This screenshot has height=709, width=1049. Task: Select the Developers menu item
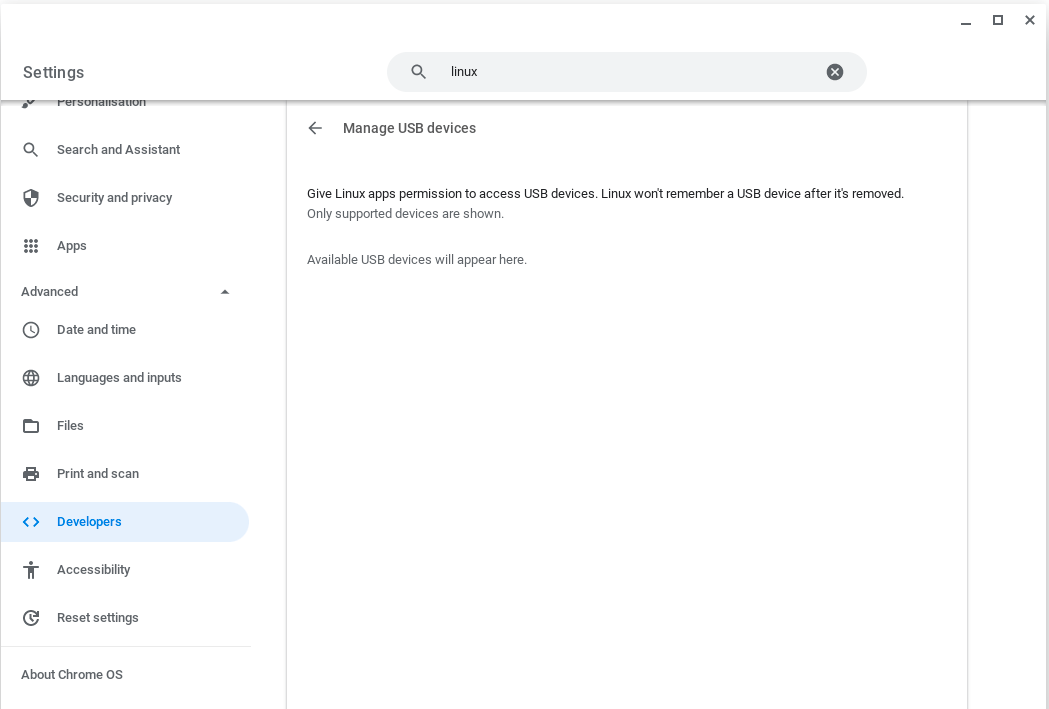pos(89,522)
